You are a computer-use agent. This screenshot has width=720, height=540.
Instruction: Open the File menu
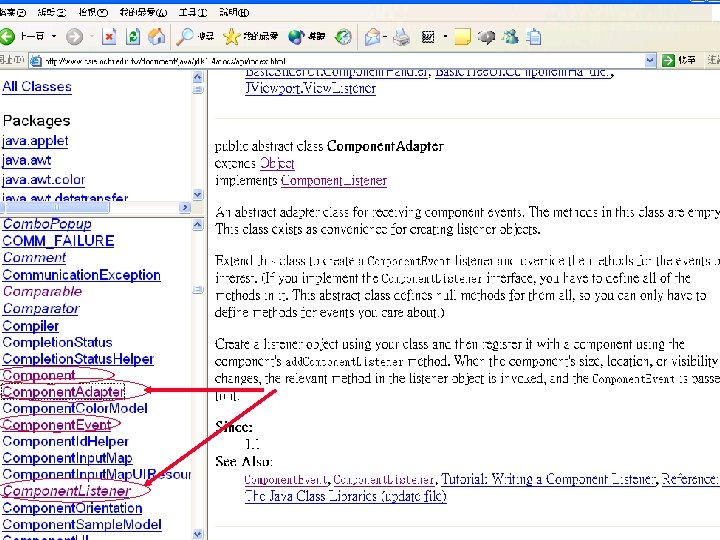tap(13, 12)
